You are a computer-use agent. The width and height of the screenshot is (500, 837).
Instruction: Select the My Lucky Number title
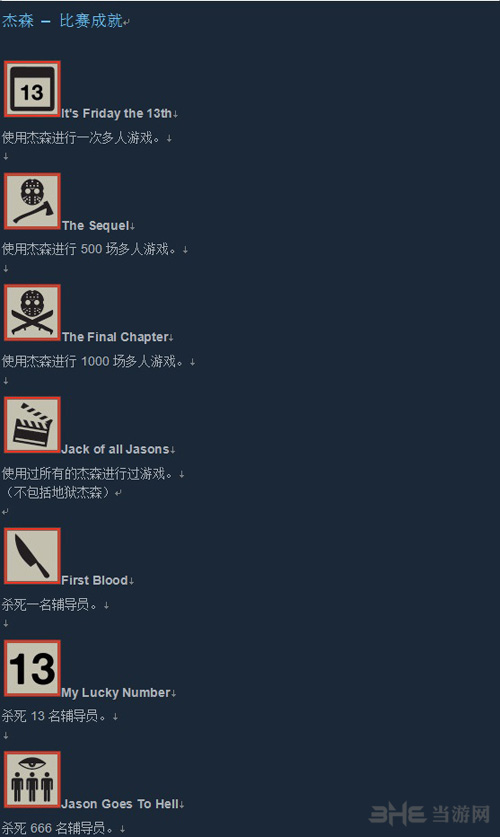[116, 693]
